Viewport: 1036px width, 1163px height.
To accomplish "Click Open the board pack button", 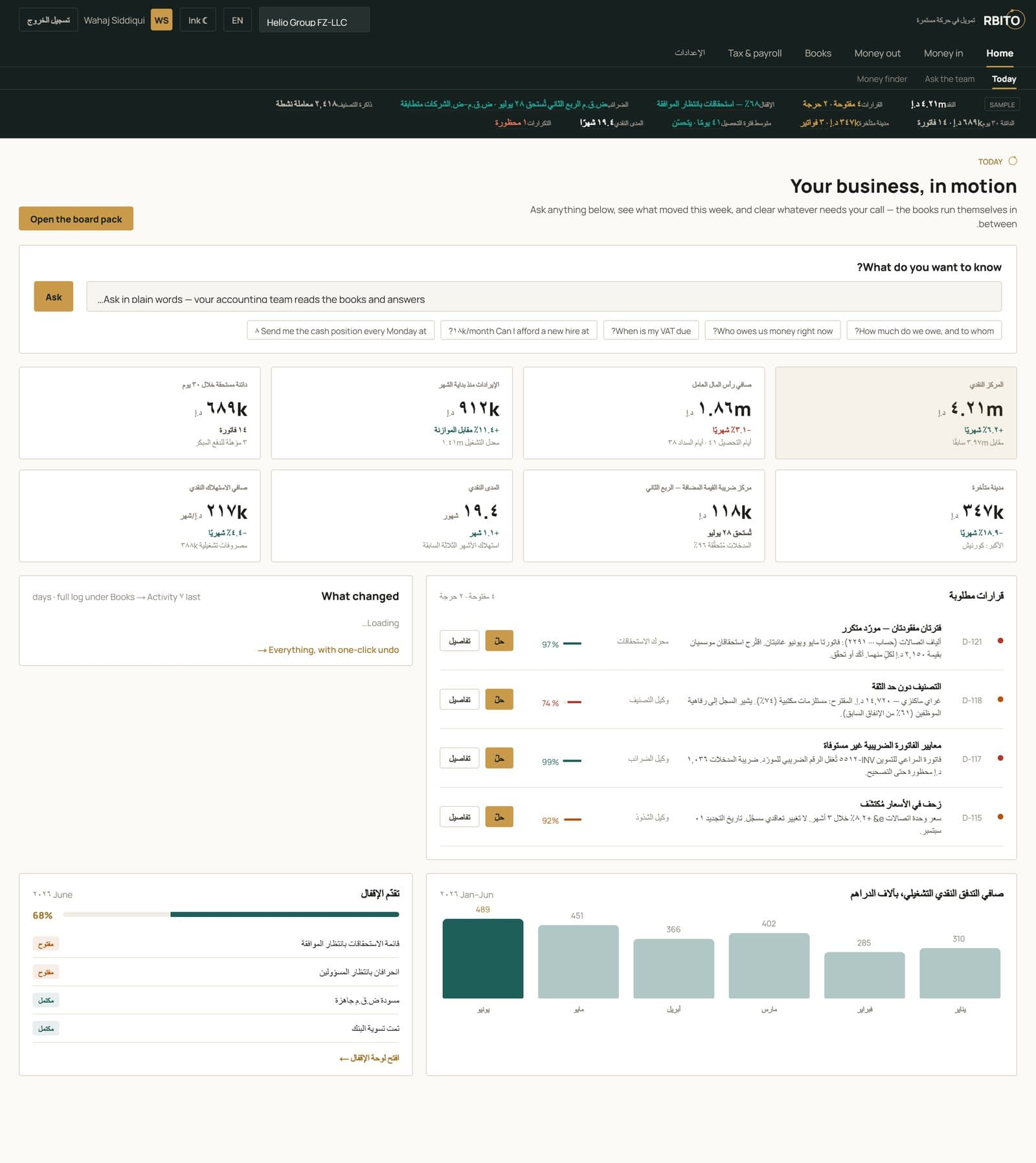I will pos(76,219).
